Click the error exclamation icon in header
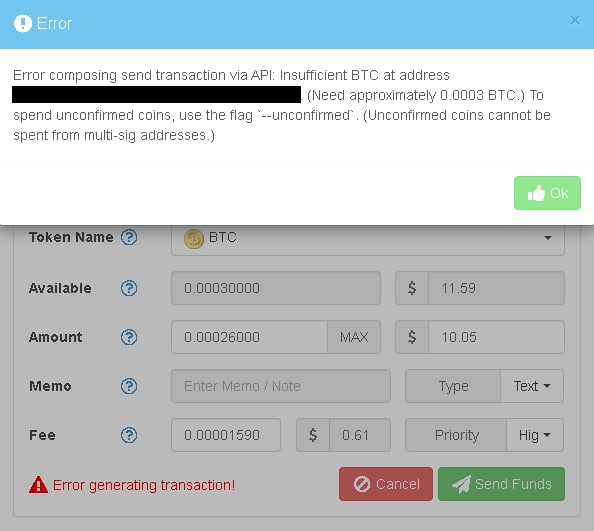Image resolution: width=594 pixels, height=531 pixels. 23,23
